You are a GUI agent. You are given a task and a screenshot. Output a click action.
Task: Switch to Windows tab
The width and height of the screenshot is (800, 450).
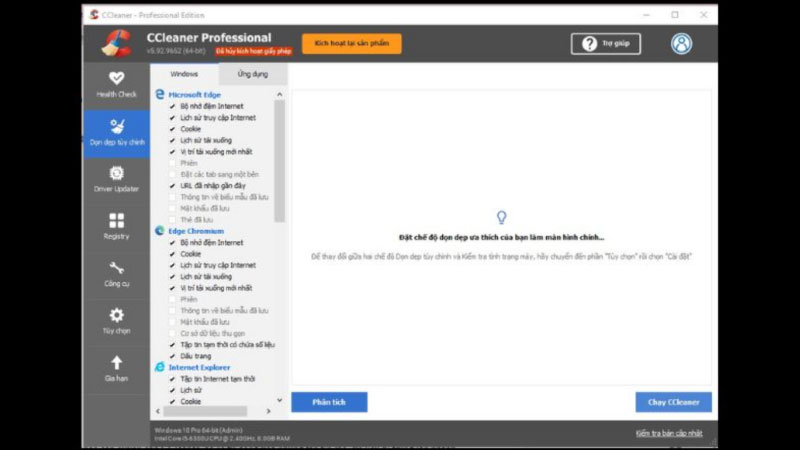coord(184,74)
